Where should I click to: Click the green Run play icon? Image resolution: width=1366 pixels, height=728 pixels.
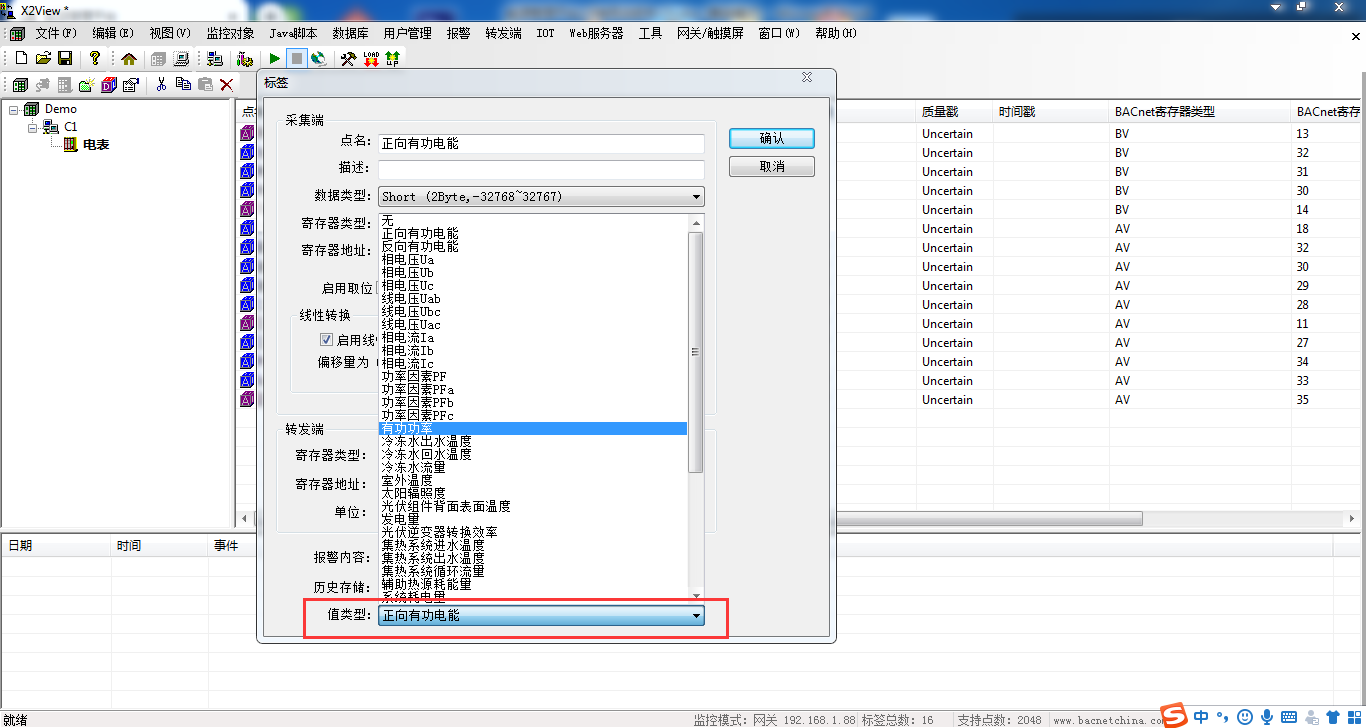(x=275, y=59)
